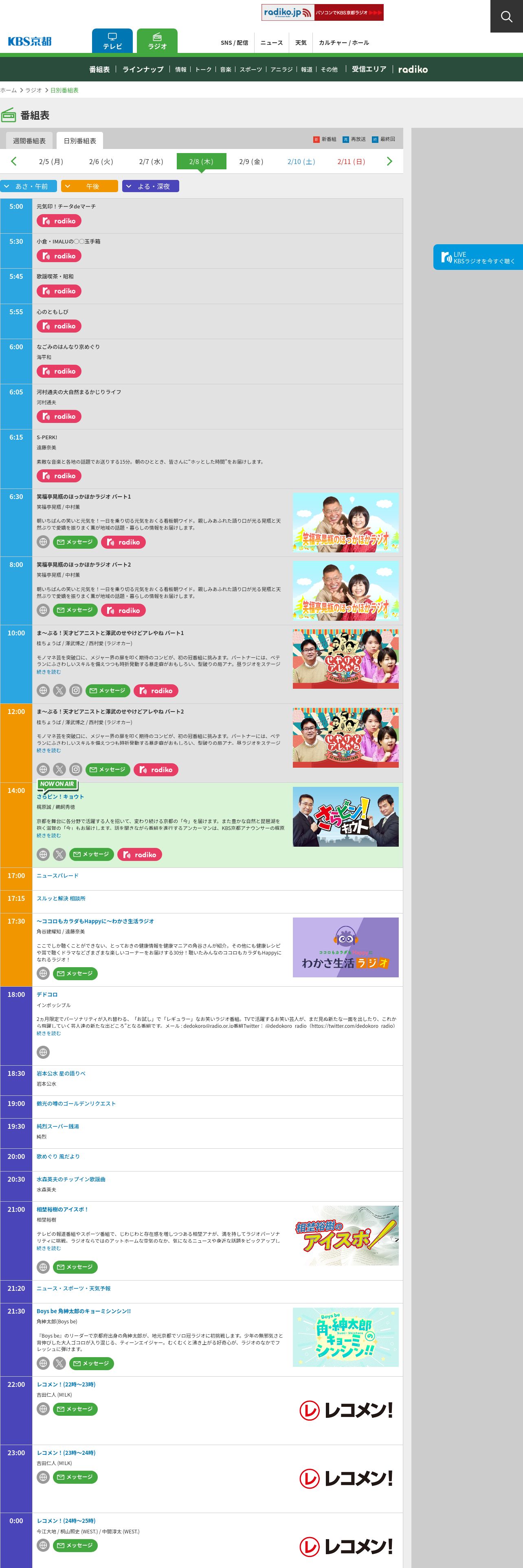Image resolution: width=523 pixels, height=1568 pixels.
Task: Open the search magnifier icon
Action: click(x=507, y=16)
